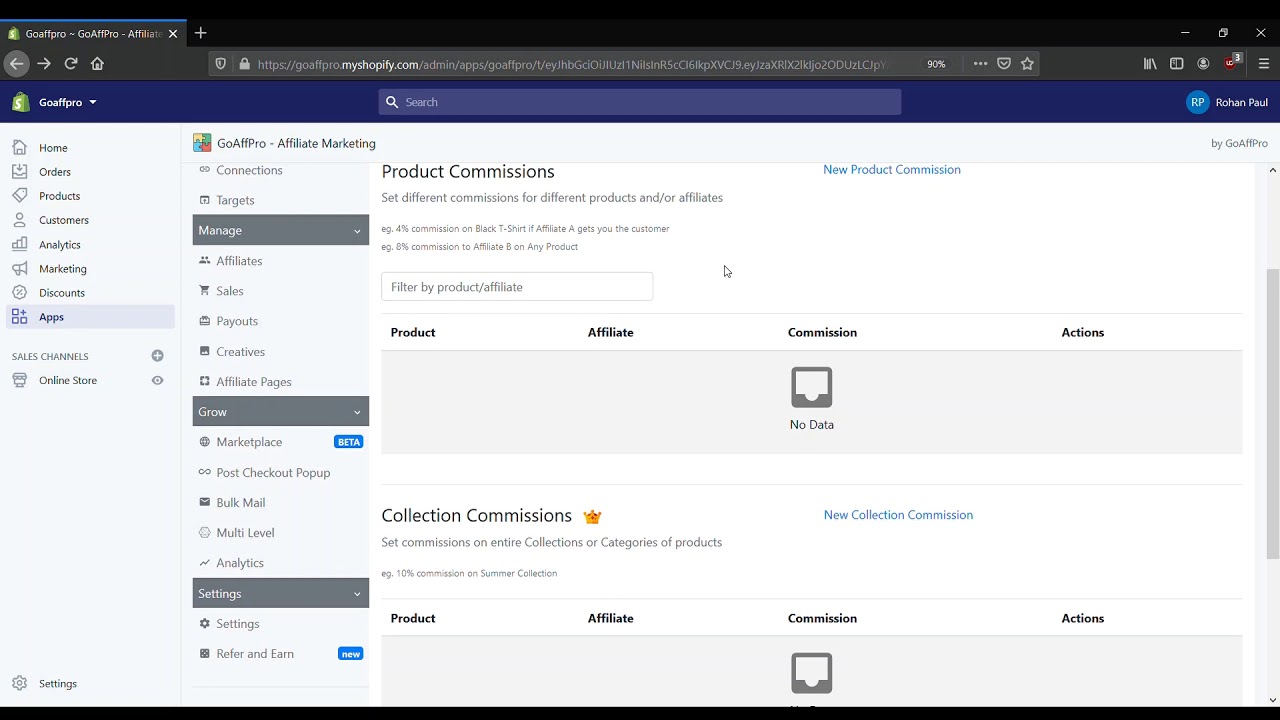Open Firefox account icon
Viewport: 1280px width, 720px height.
[x=1203, y=63]
